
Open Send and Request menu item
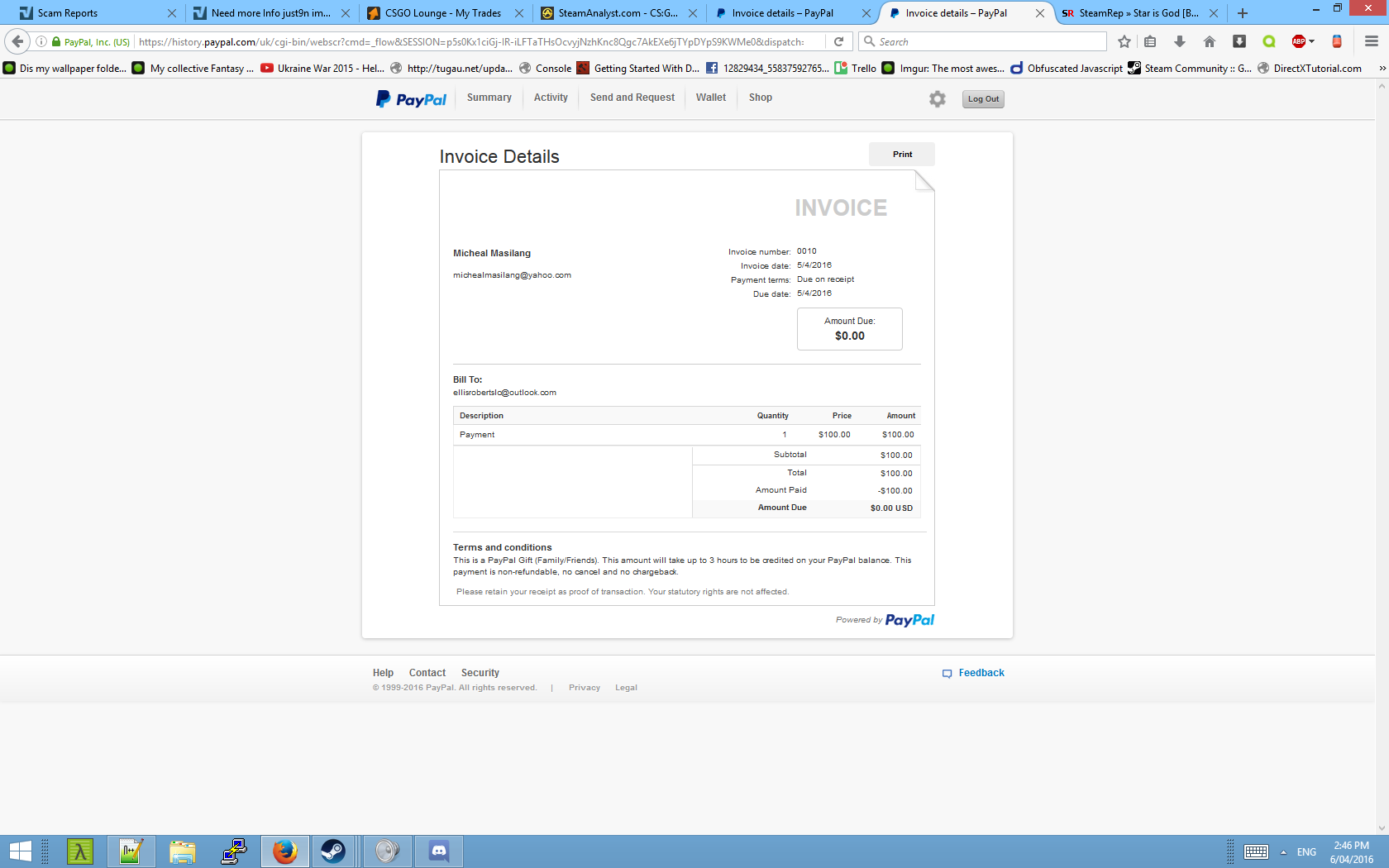point(632,98)
